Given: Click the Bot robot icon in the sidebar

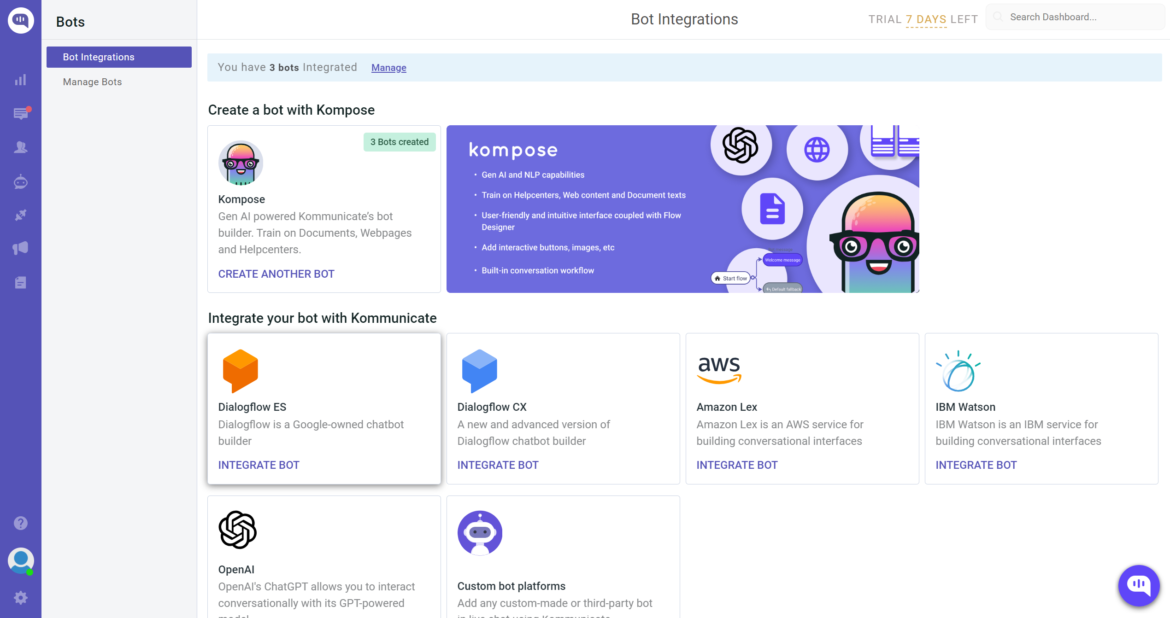Looking at the screenshot, I should 20,181.
